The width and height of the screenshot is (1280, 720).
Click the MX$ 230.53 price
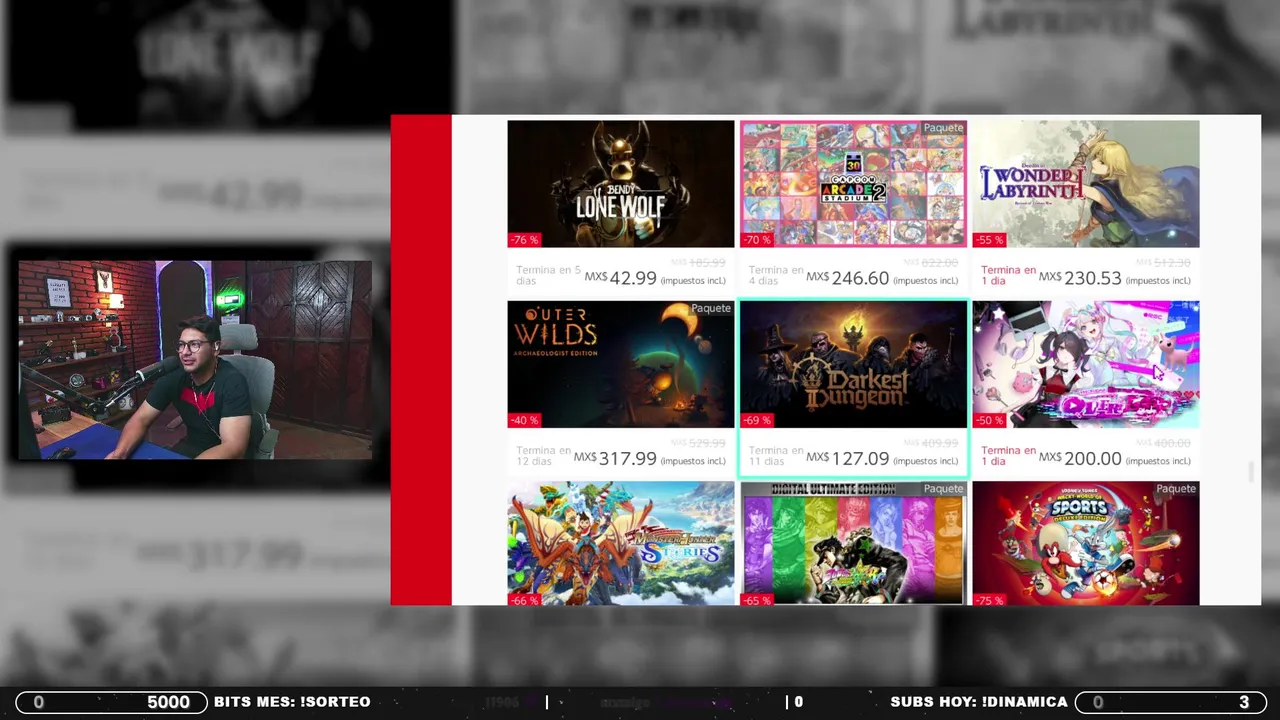1080,278
